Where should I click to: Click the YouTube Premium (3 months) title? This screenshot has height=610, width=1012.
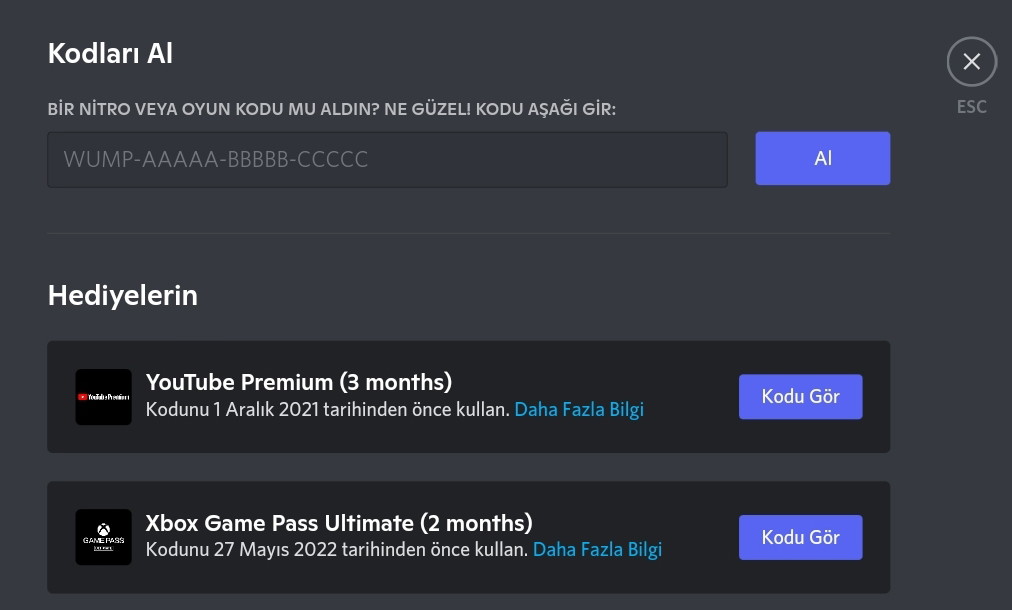(x=299, y=382)
